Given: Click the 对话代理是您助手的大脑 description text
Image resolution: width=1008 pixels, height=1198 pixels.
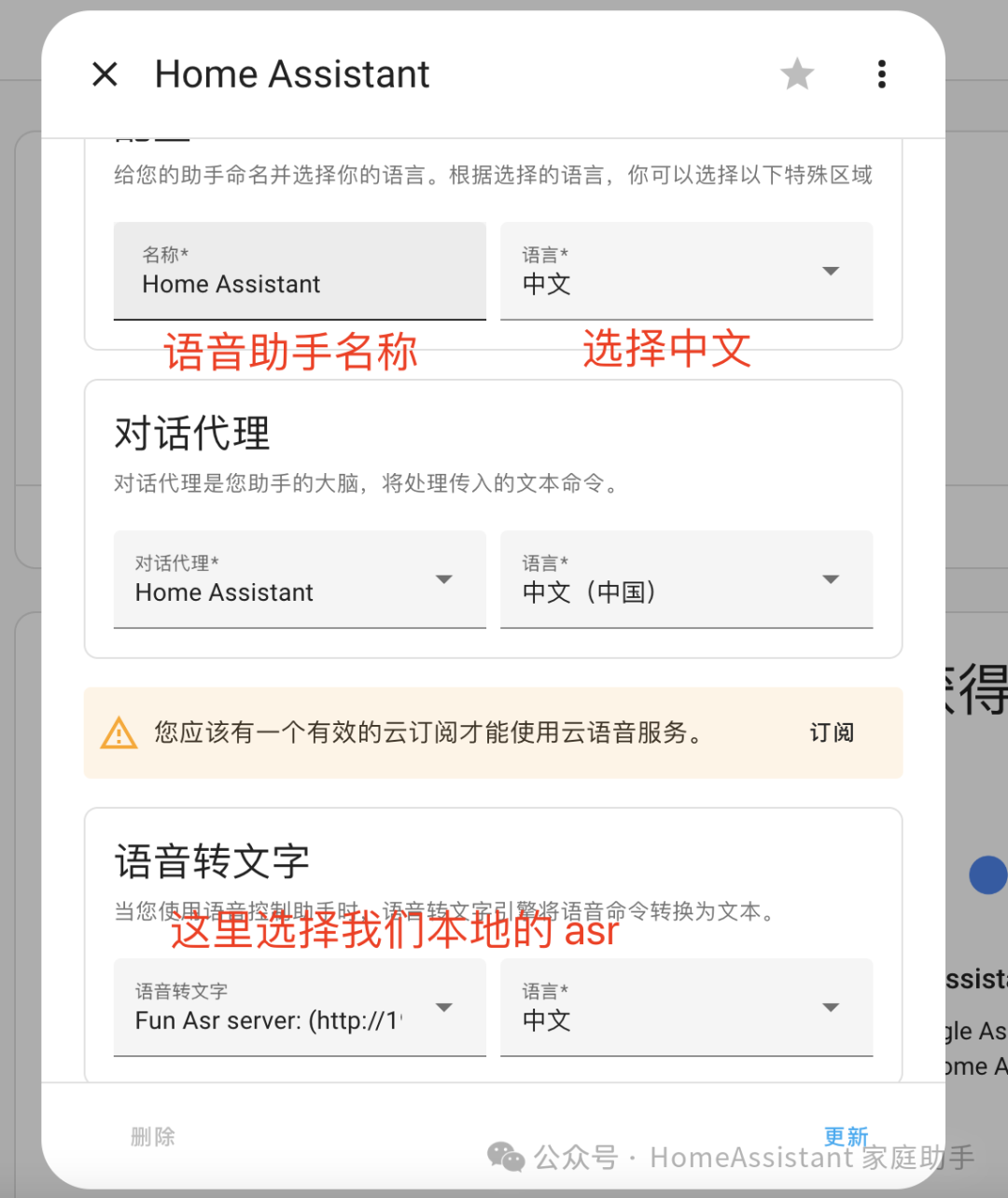Looking at the screenshot, I should click(x=366, y=483).
